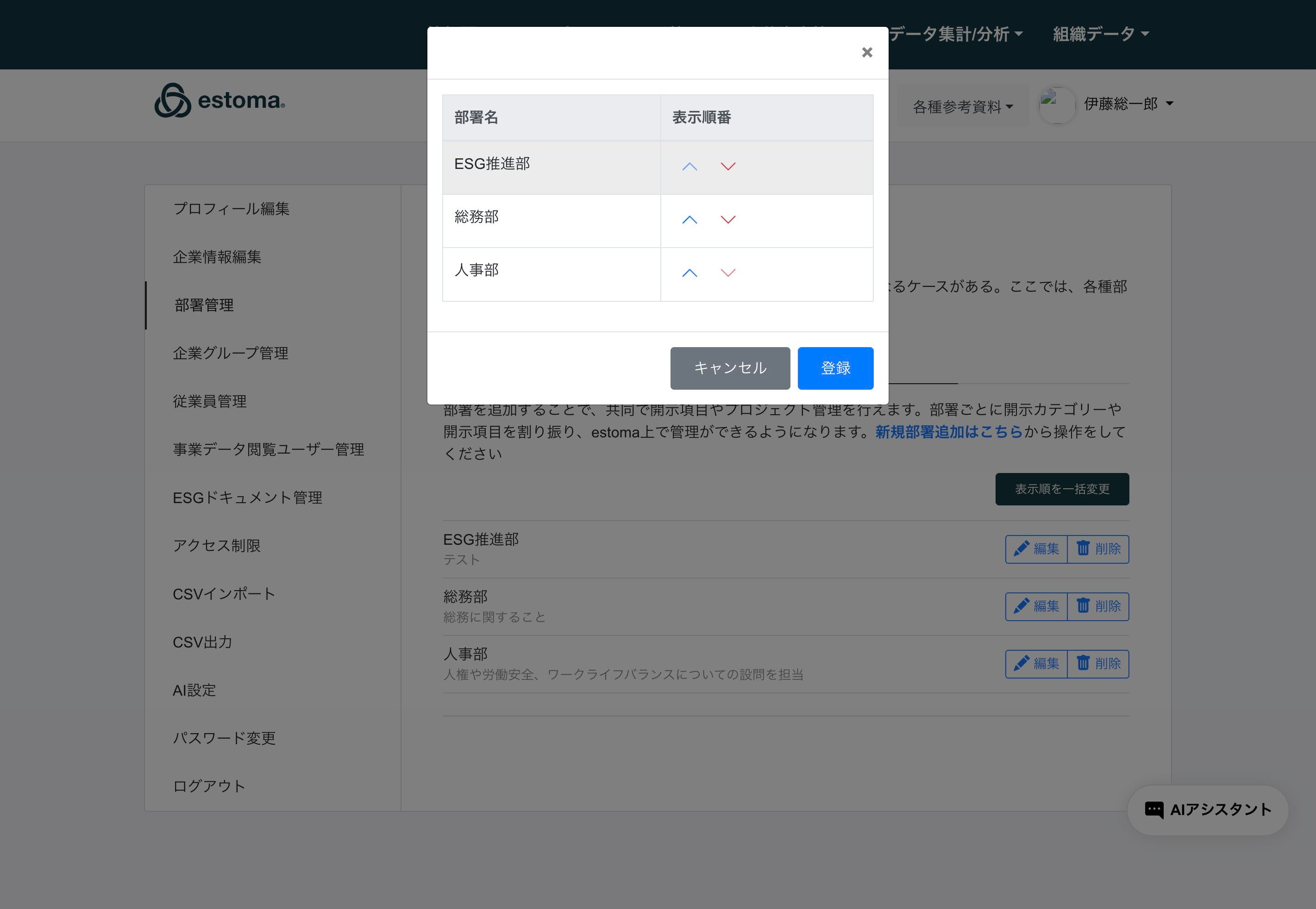Move 総務部 up in display order
This screenshot has width=1316, height=909.
click(x=689, y=220)
